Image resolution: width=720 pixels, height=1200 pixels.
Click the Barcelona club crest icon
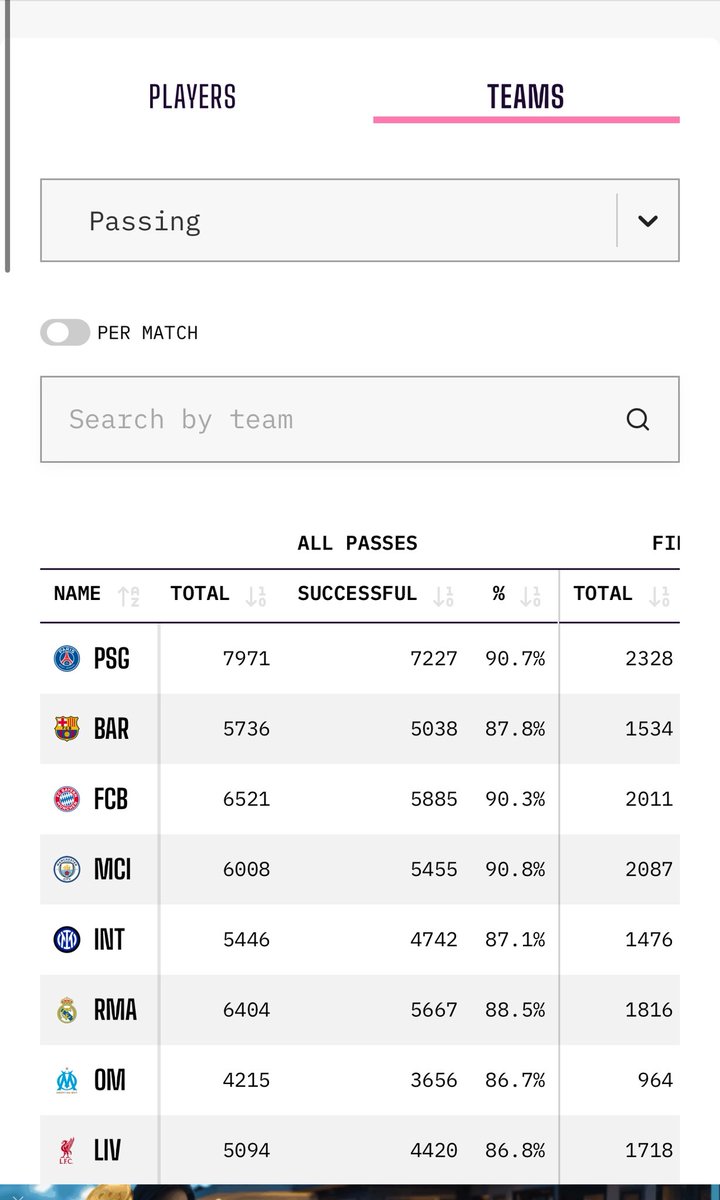[67, 729]
